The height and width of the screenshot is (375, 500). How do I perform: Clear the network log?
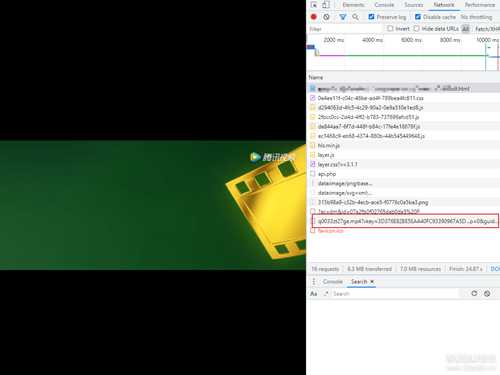(326, 17)
